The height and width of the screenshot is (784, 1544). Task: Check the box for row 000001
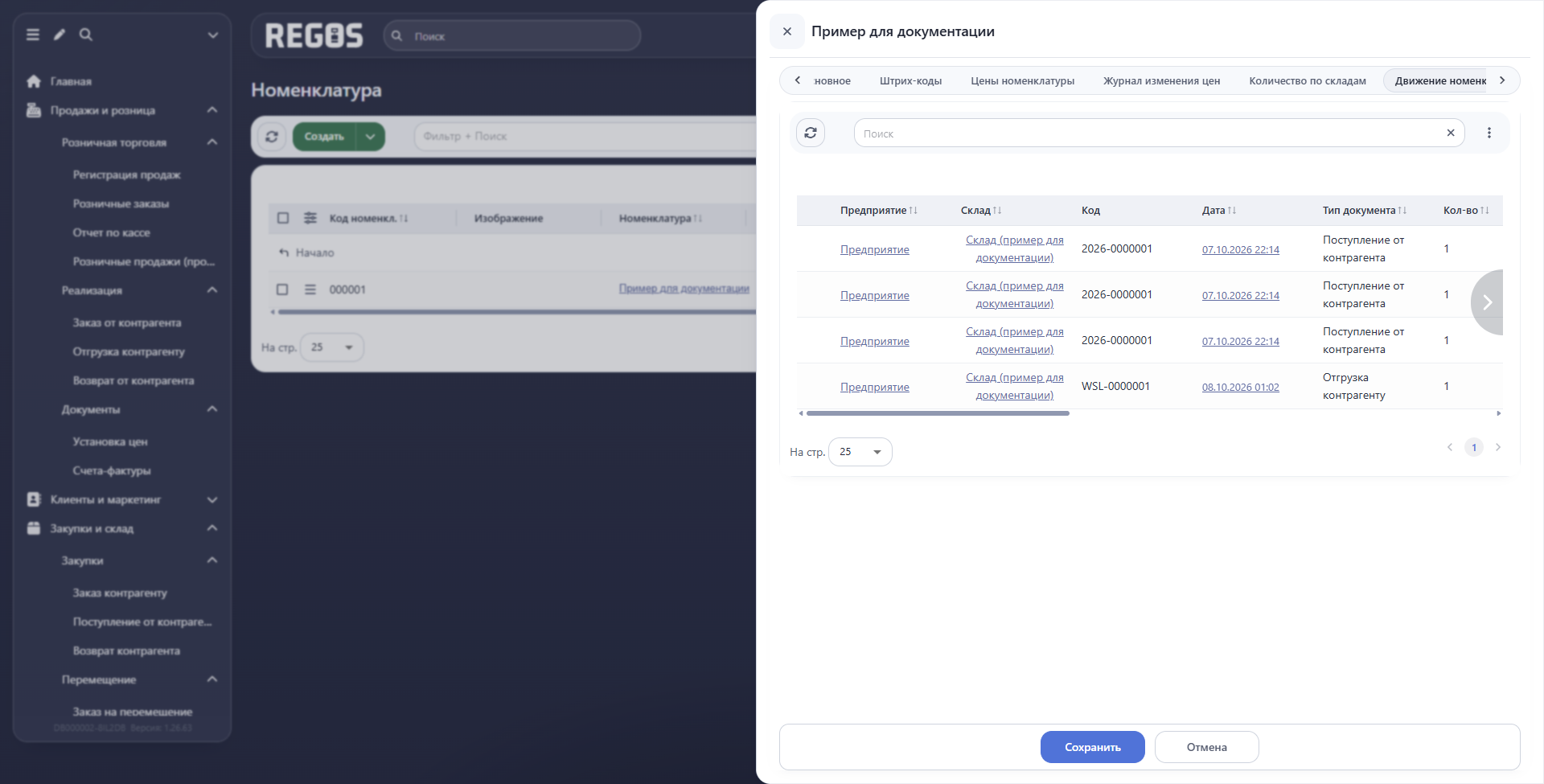[282, 289]
